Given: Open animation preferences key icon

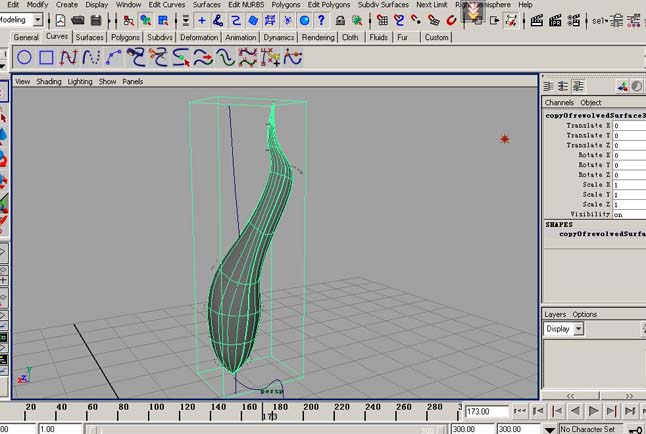Looking at the screenshot, I should coord(637,429).
